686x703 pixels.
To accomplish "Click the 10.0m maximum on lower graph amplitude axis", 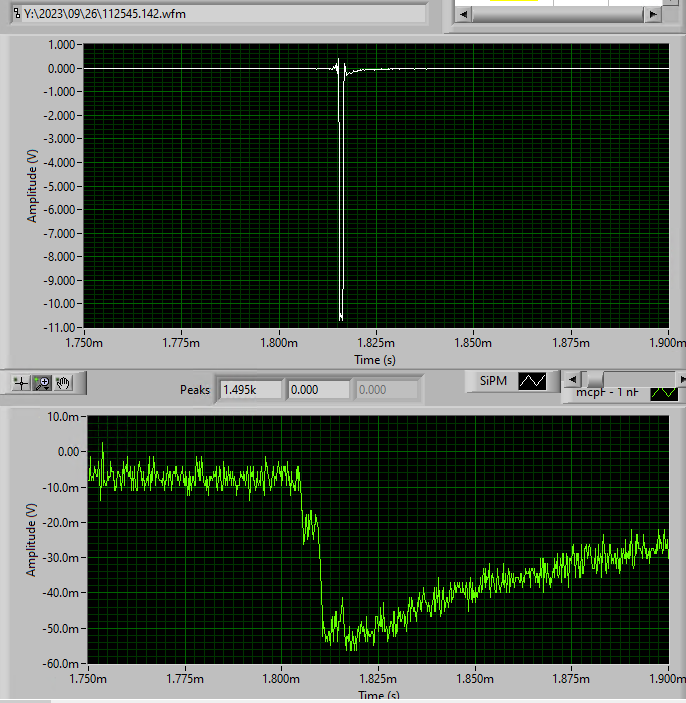I will [63, 417].
